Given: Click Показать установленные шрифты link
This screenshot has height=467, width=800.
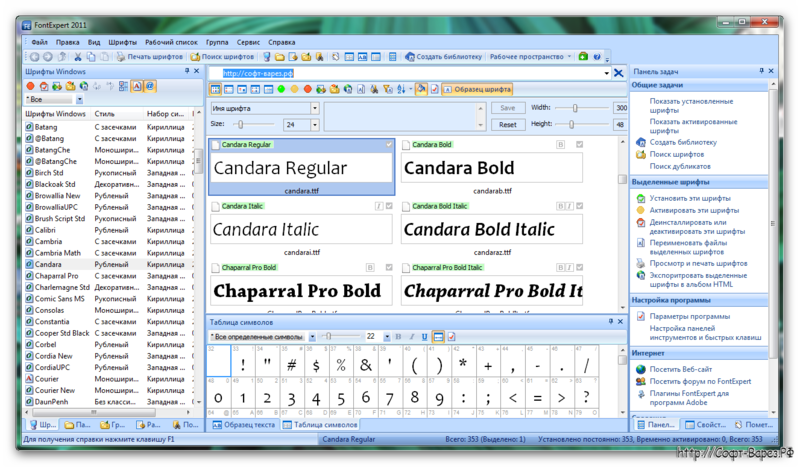Looking at the screenshot, I should click(691, 106).
